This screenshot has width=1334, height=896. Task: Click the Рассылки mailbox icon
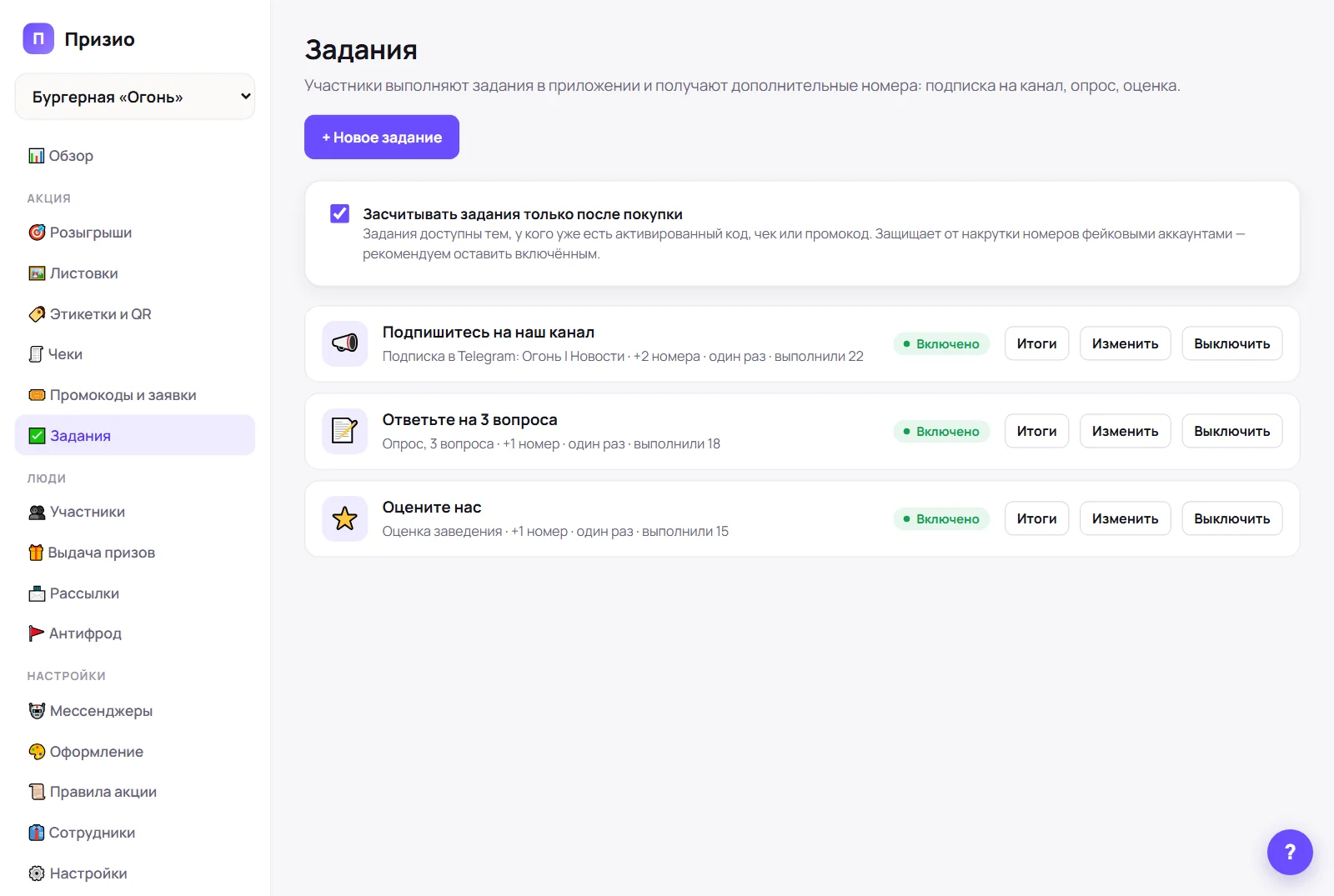click(37, 593)
